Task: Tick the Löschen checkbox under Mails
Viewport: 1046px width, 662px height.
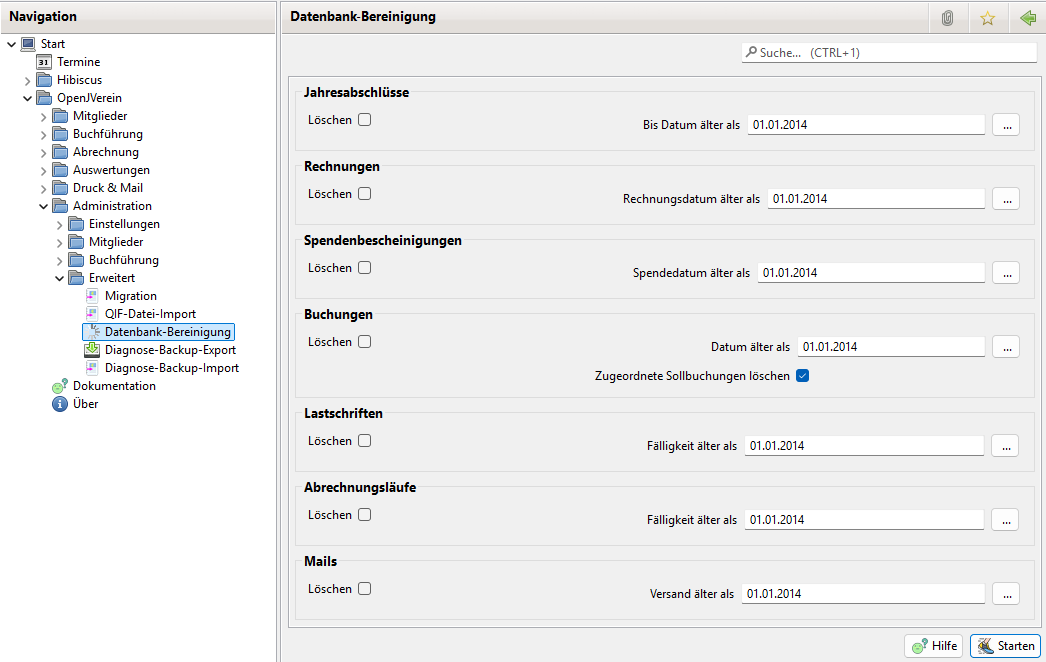Action: click(365, 589)
